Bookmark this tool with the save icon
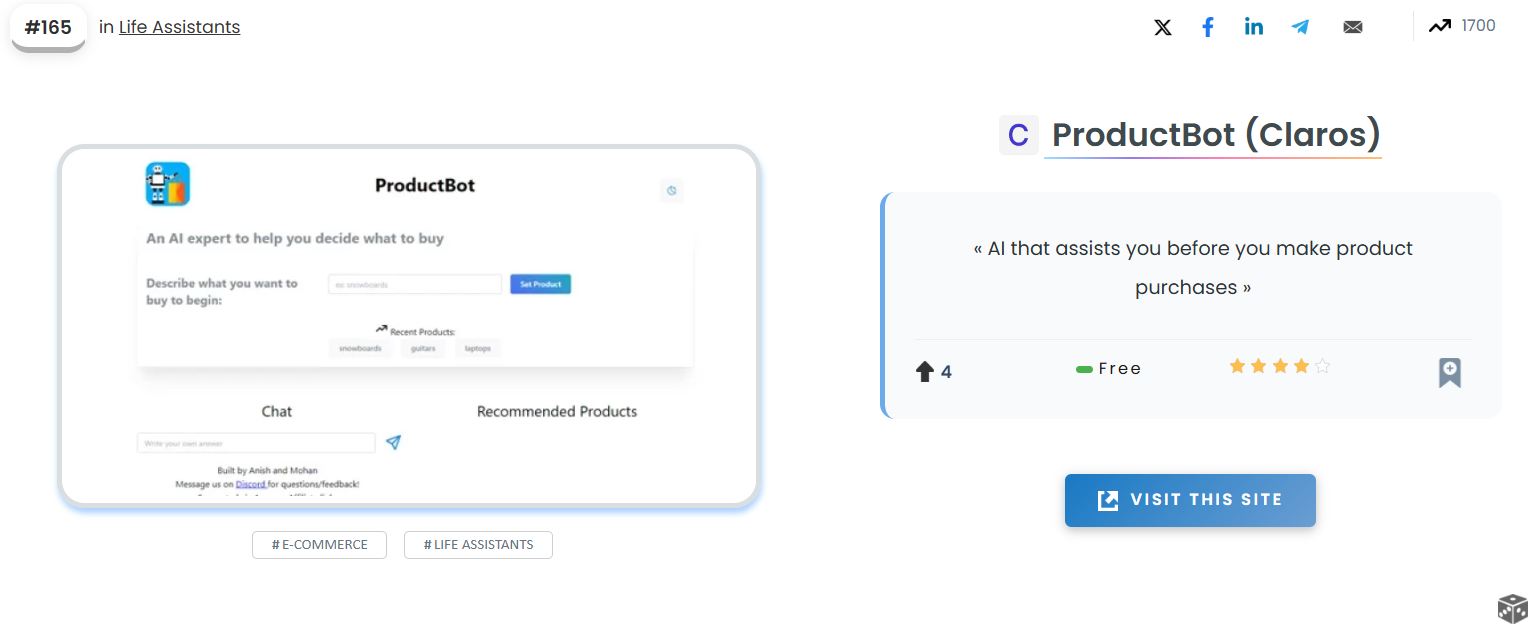 (1449, 372)
